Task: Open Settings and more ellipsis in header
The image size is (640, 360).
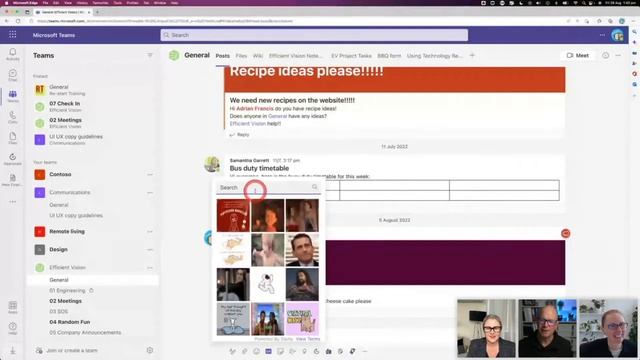Action: pos(602,35)
